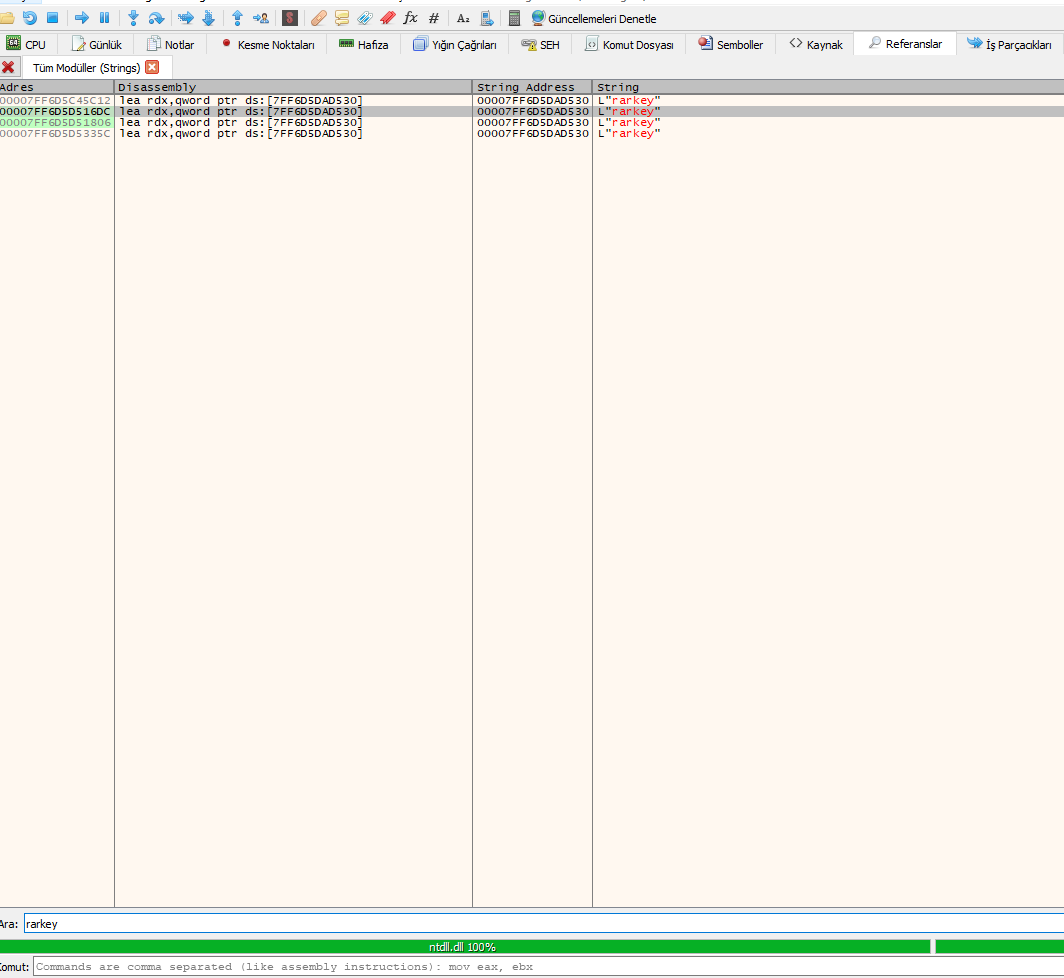Click Güncellemeleri Denetle update check

(594, 18)
